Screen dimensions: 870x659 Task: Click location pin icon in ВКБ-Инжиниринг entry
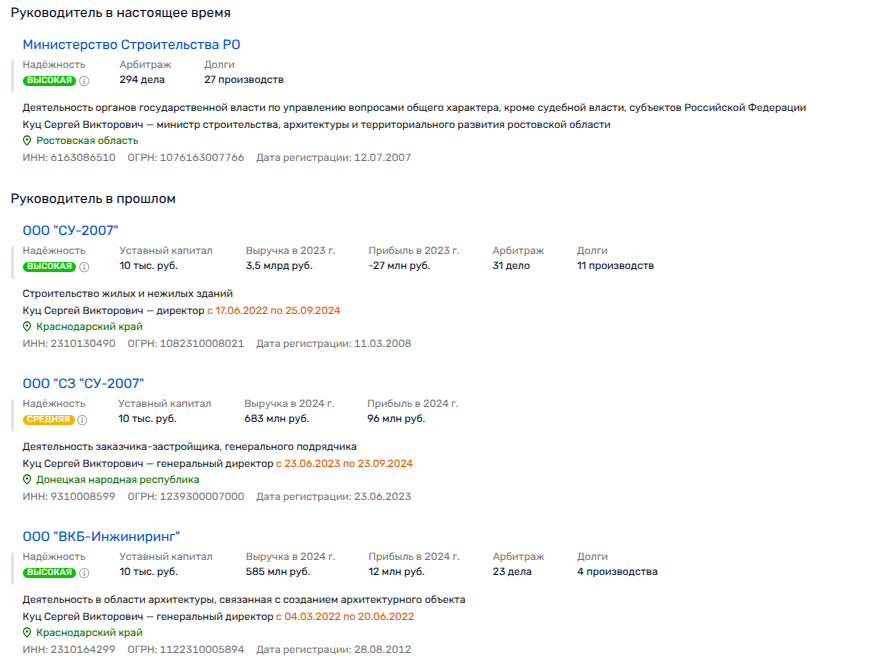pyautogui.click(x=27, y=633)
